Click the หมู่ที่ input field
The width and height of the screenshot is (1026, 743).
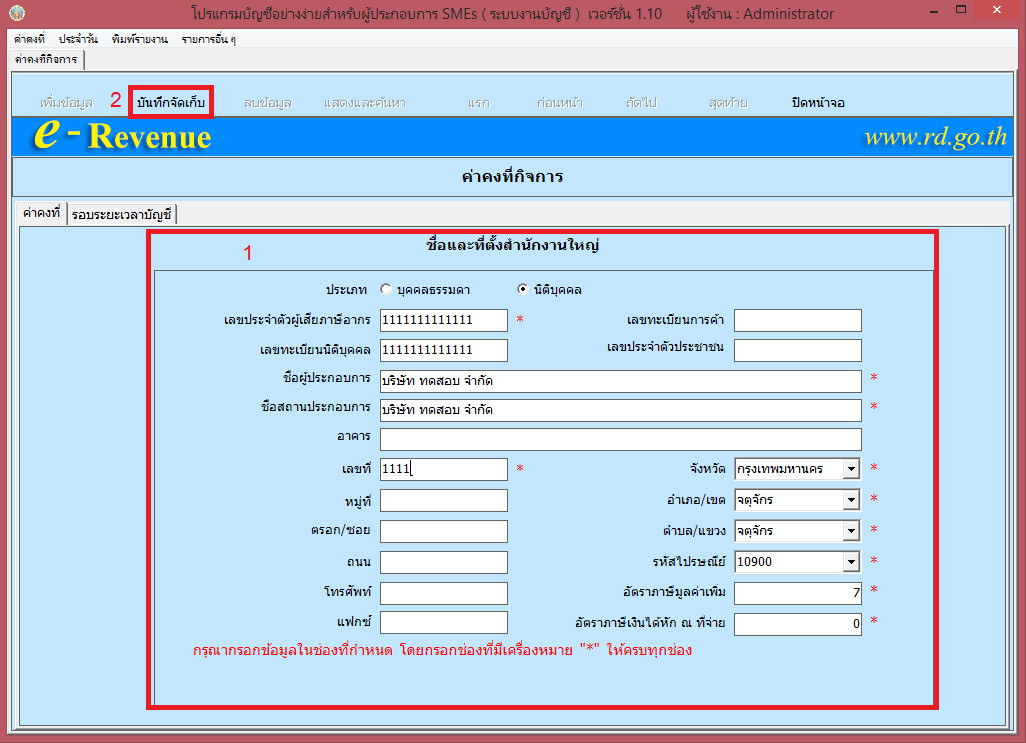tap(444, 500)
